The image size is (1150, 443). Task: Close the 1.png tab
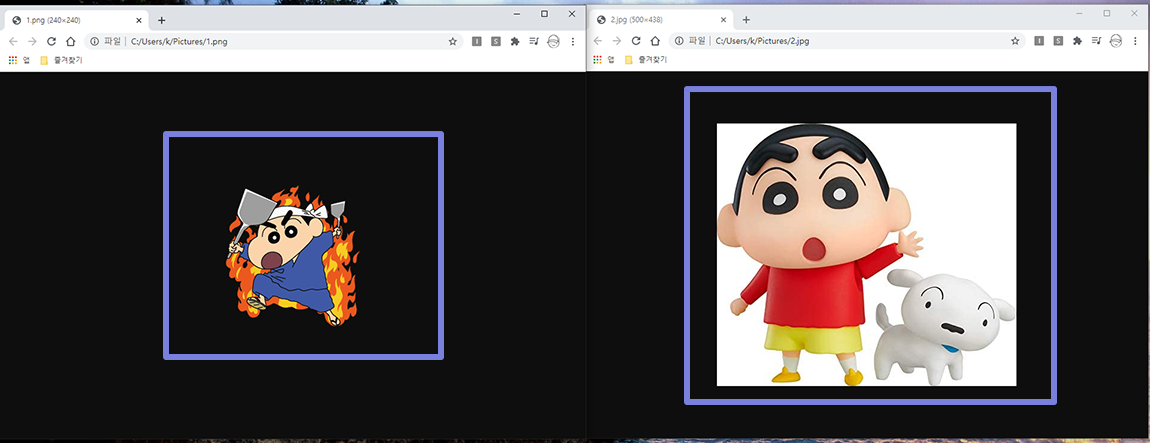click(x=139, y=21)
